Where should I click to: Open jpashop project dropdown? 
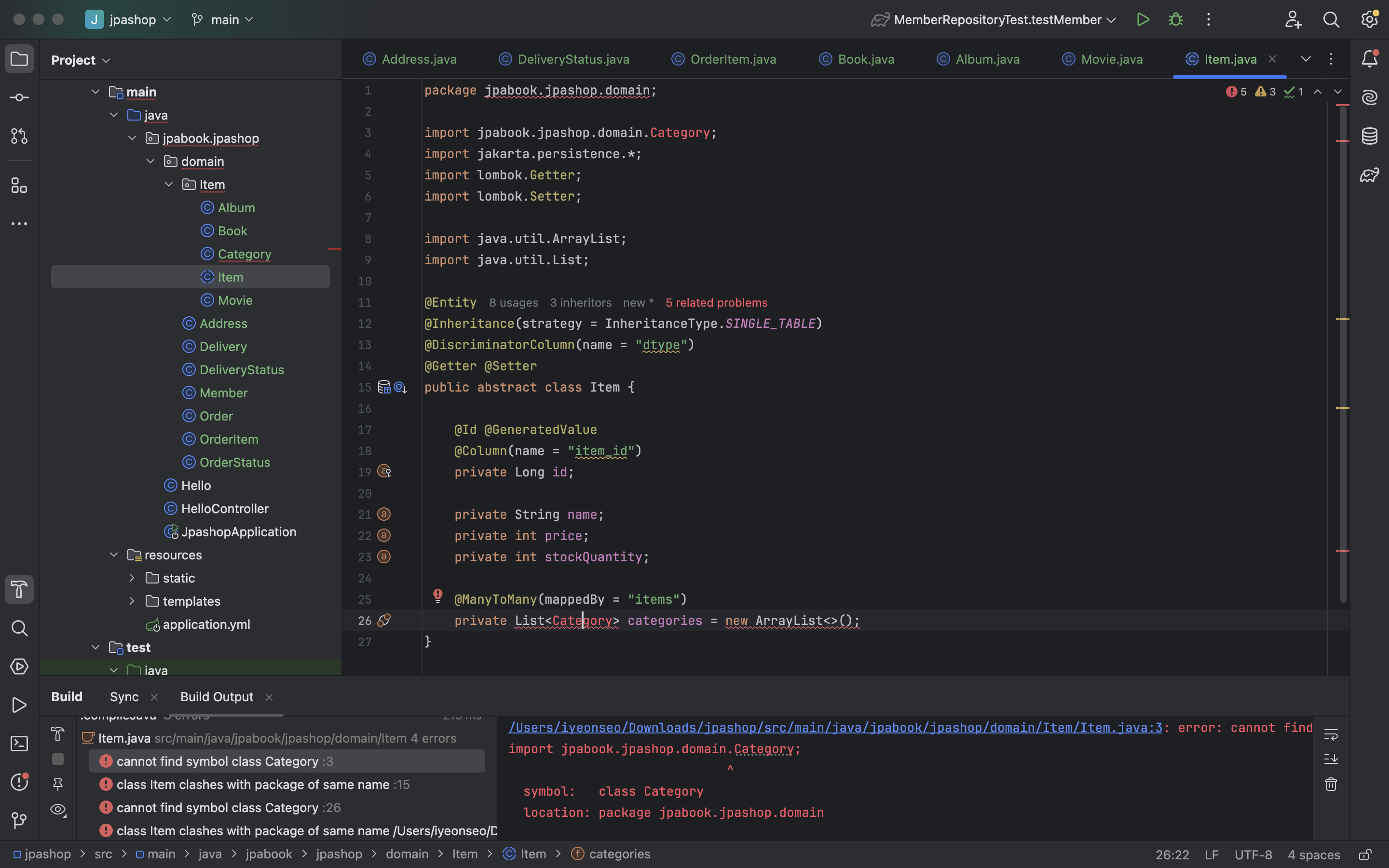pyautogui.click(x=128, y=19)
